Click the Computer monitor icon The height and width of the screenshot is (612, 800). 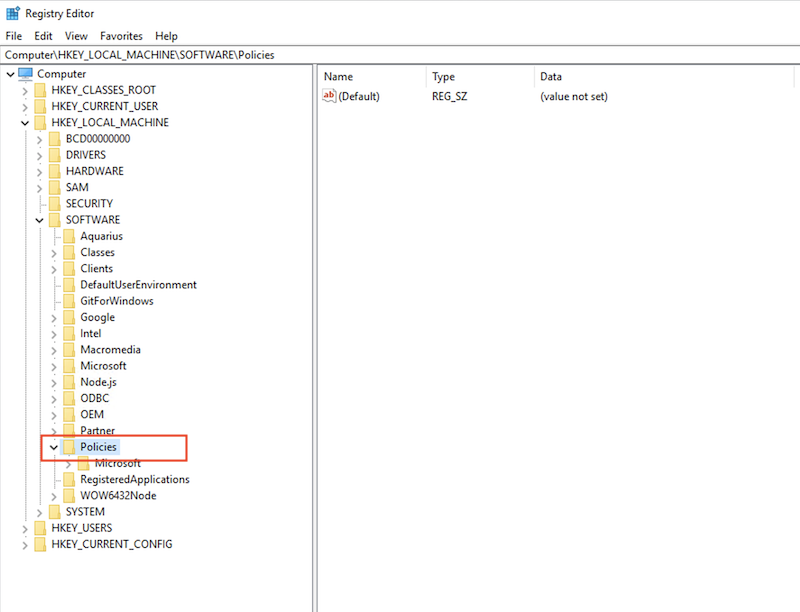click(x=26, y=74)
